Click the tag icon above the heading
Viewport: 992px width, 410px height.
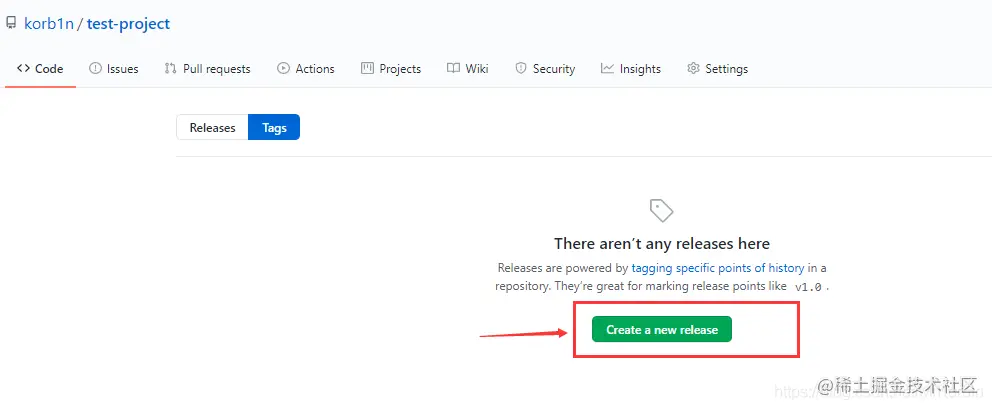662,210
